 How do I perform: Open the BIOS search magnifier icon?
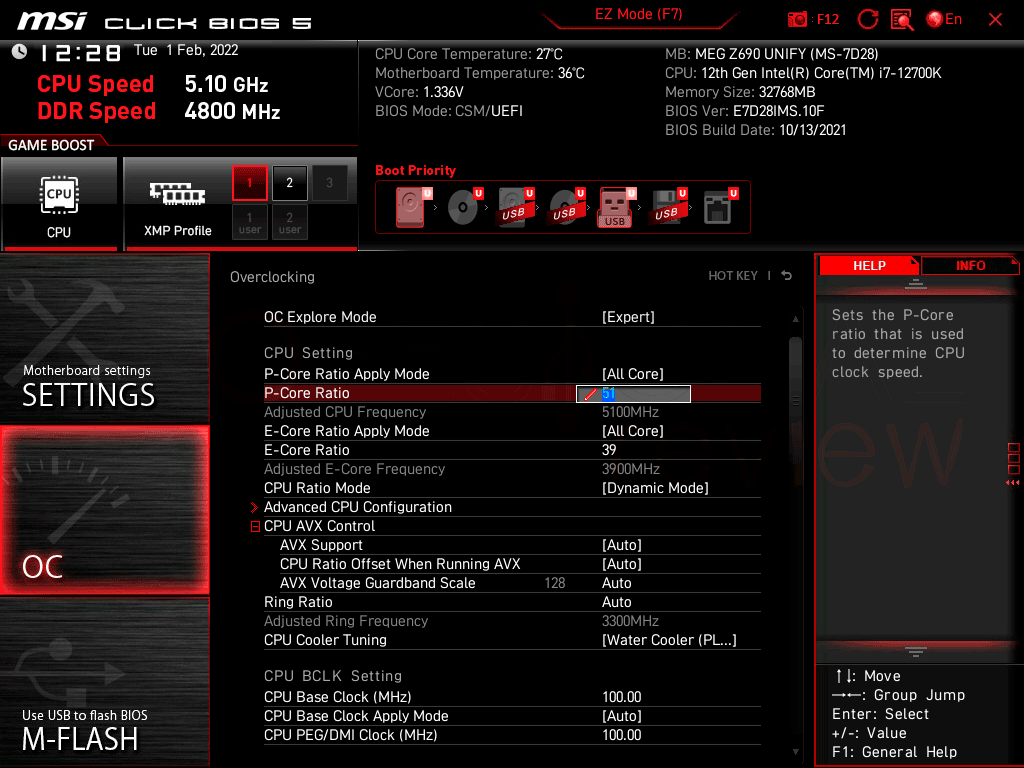pos(902,19)
